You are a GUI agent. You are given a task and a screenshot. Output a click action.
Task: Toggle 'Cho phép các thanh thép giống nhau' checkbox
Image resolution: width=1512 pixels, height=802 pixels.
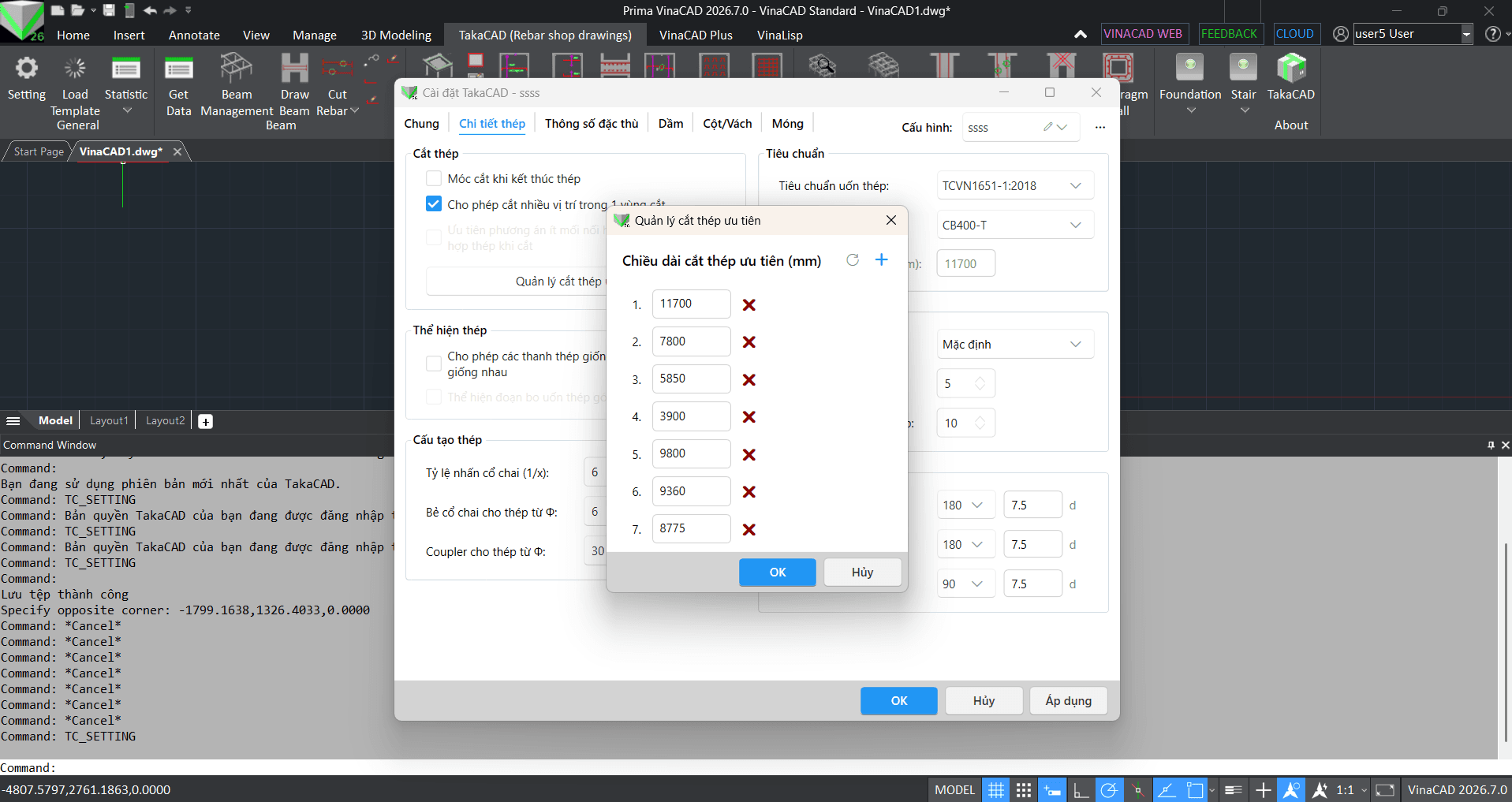[434, 364]
